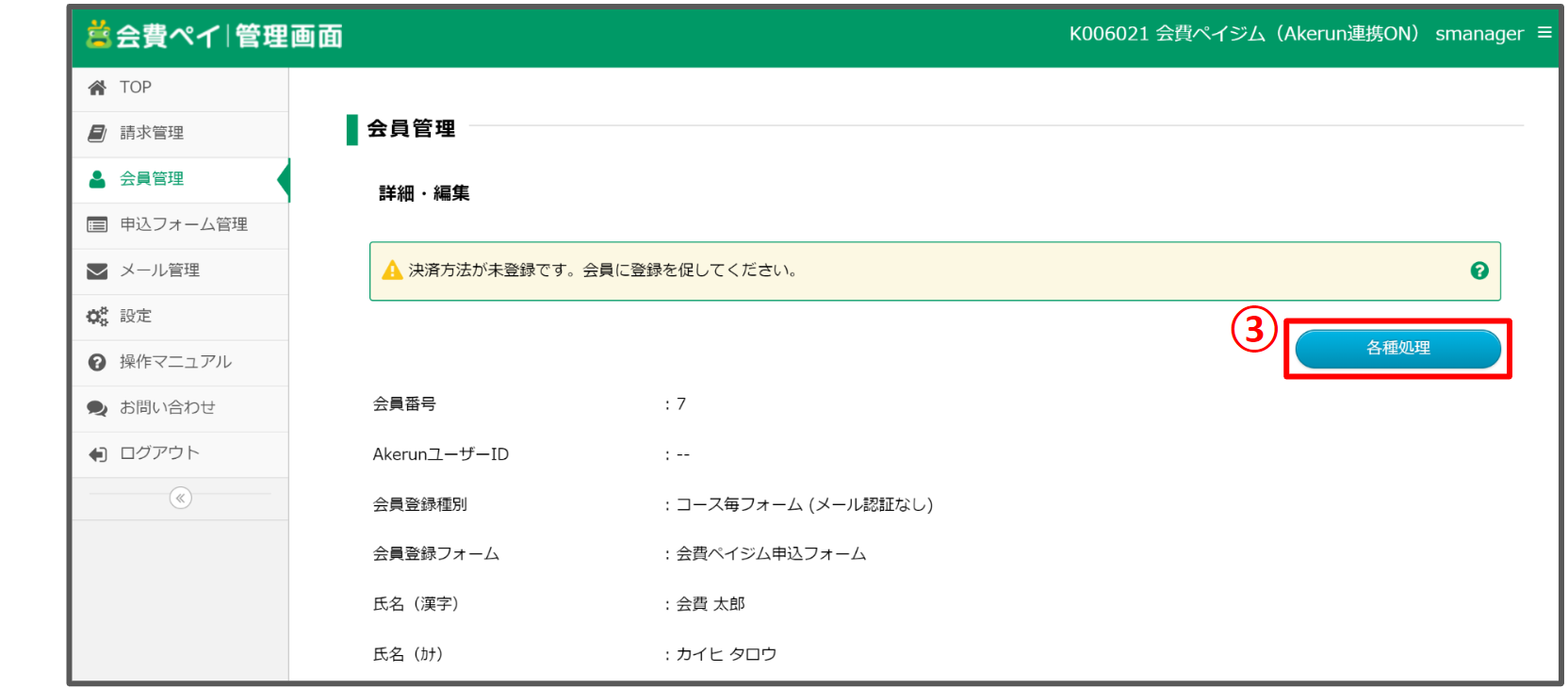
Task: Click the gears icon for 設定
Action: click(x=97, y=317)
